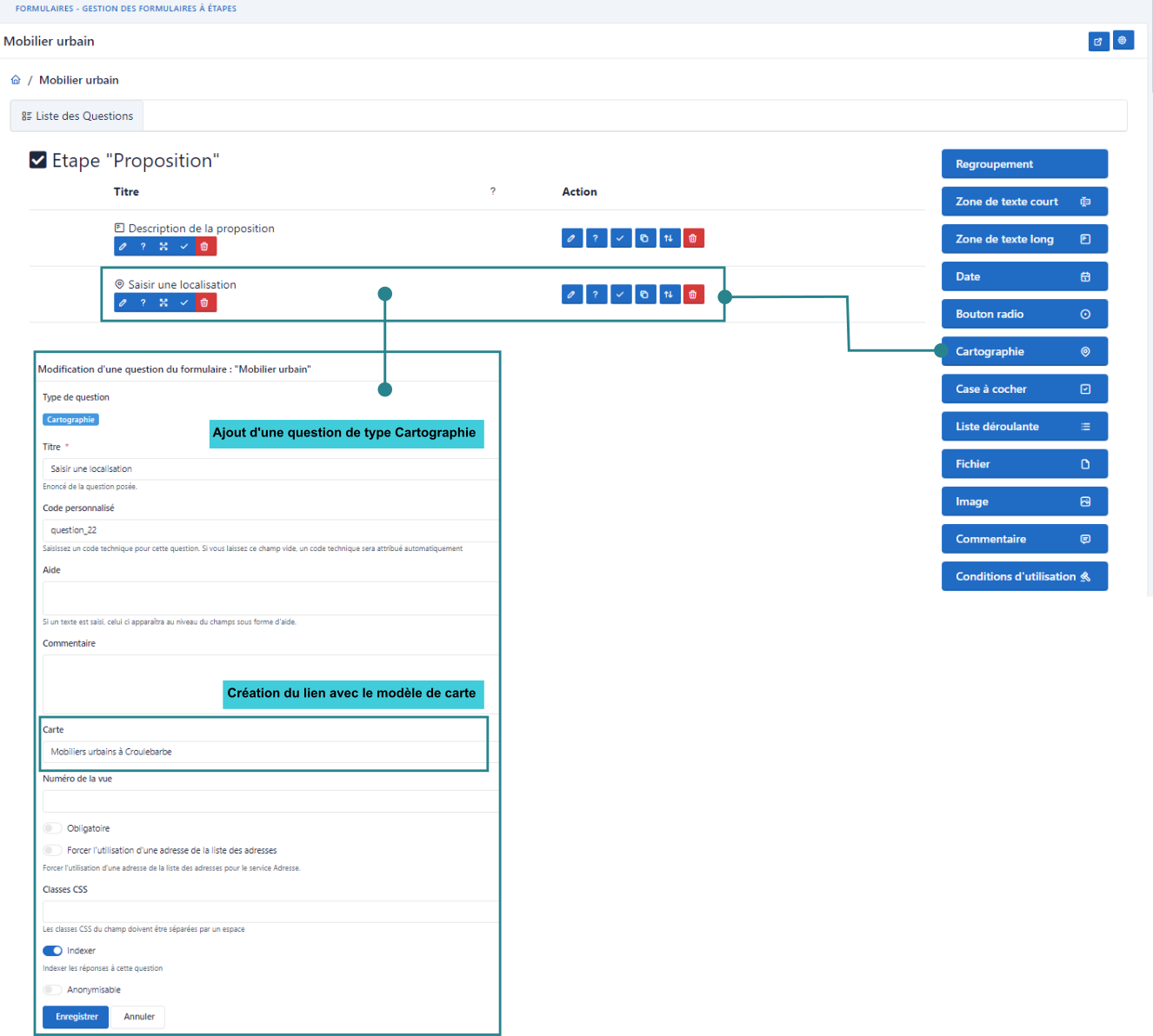This screenshot has width=1153, height=1036.
Task: Add a Cartographie question type
Action: tap(1023, 352)
